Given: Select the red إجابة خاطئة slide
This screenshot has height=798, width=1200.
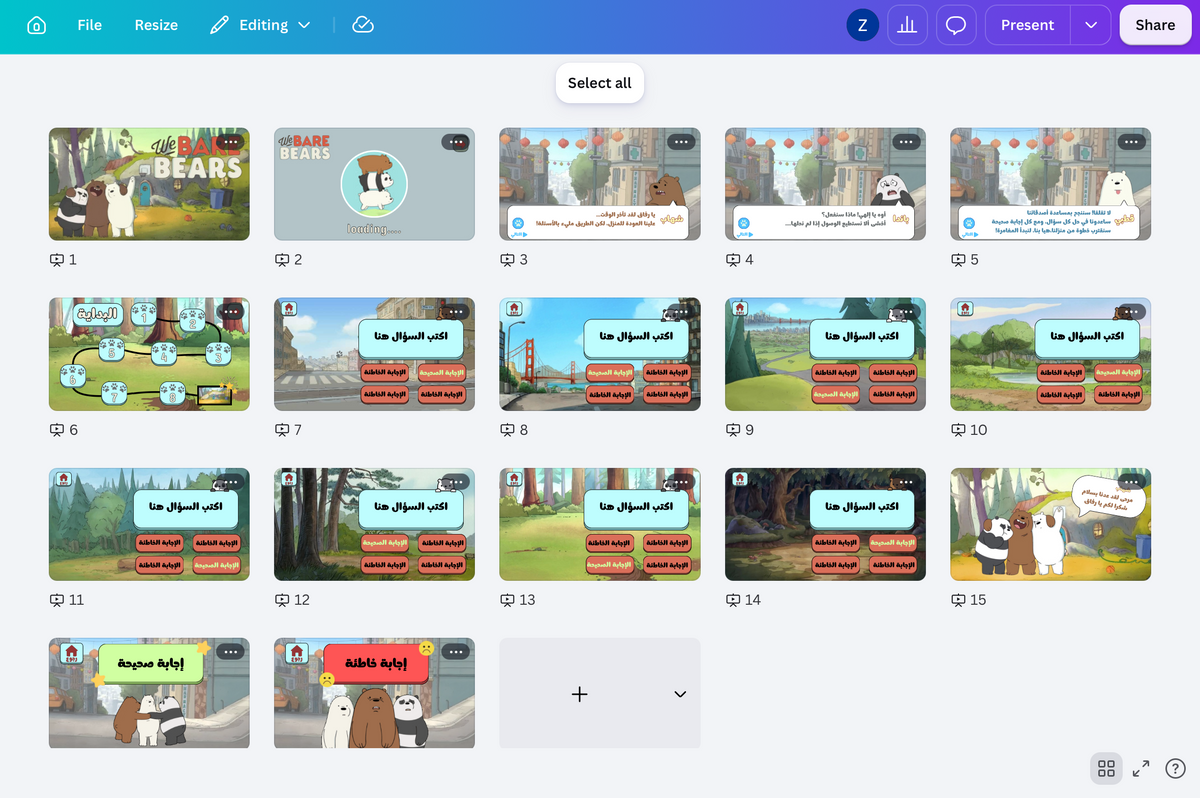Looking at the screenshot, I should (x=374, y=693).
